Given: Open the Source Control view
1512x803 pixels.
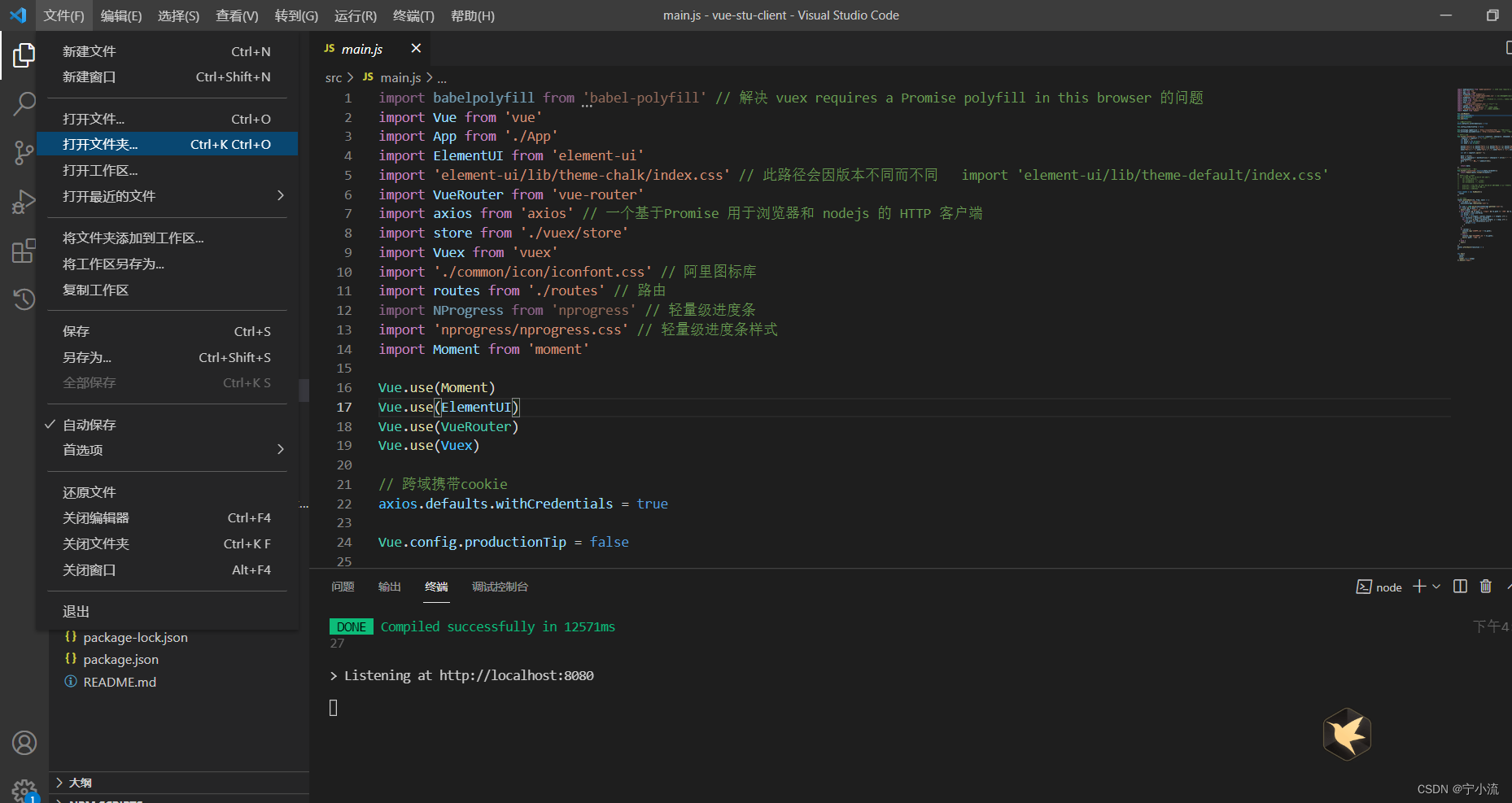Looking at the screenshot, I should coord(24,153).
